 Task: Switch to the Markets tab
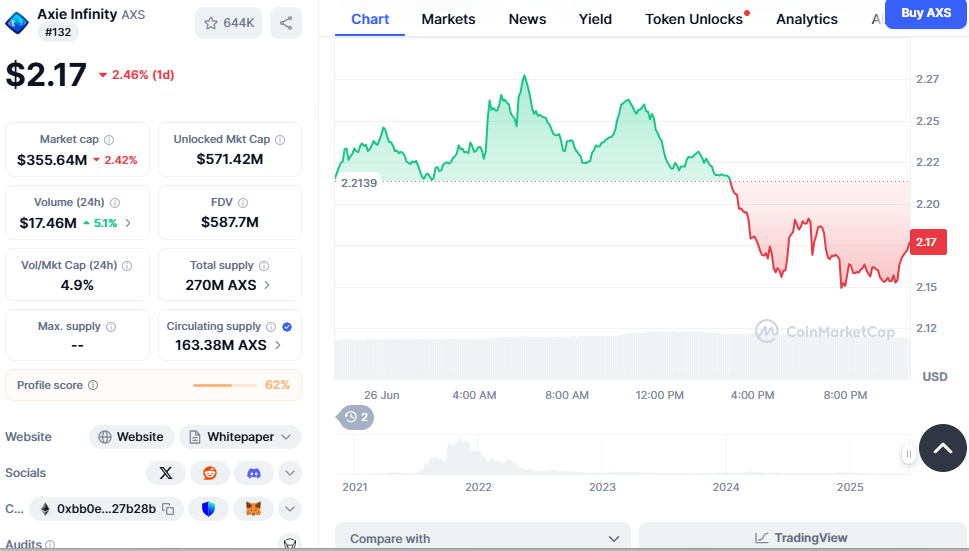coord(448,19)
